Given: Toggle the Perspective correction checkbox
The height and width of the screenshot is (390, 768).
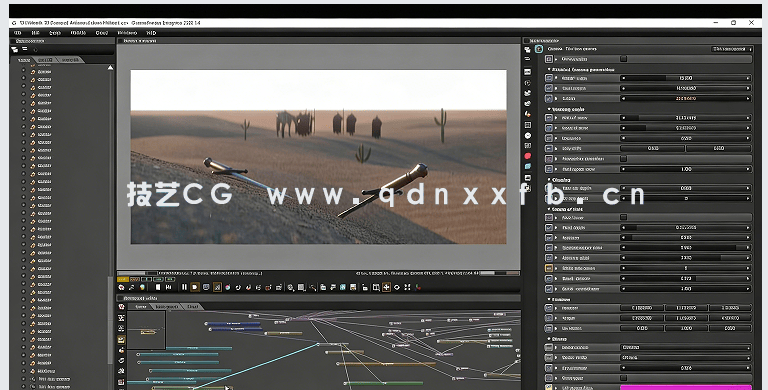Looking at the screenshot, I should (624, 159).
